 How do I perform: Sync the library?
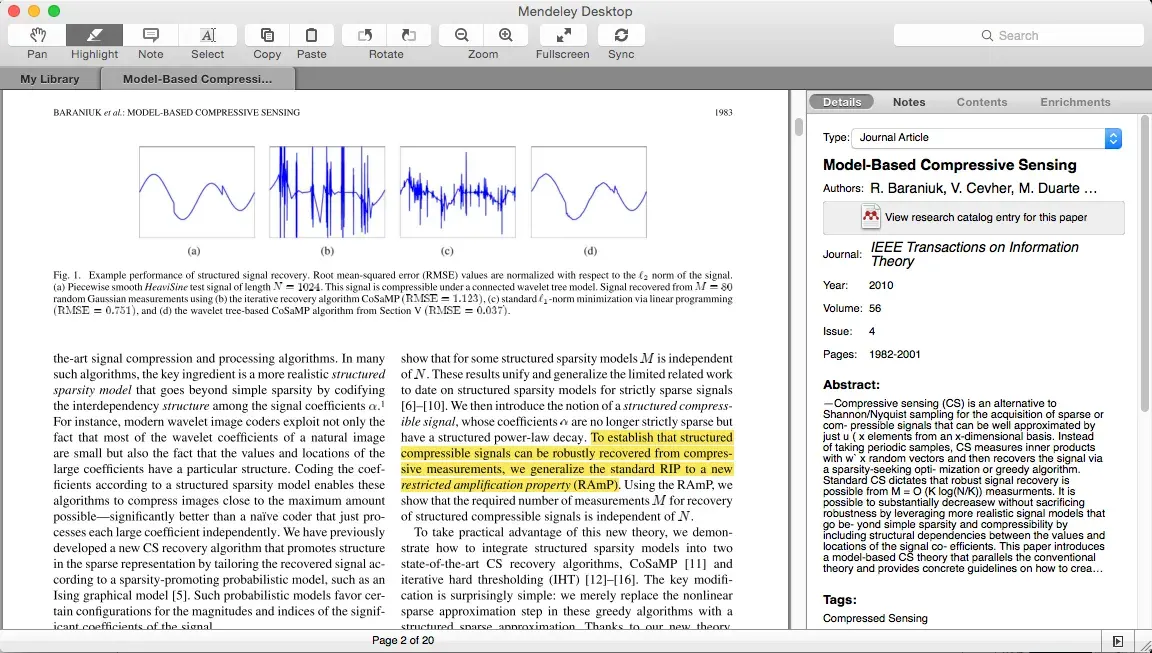click(x=621, y=36)
